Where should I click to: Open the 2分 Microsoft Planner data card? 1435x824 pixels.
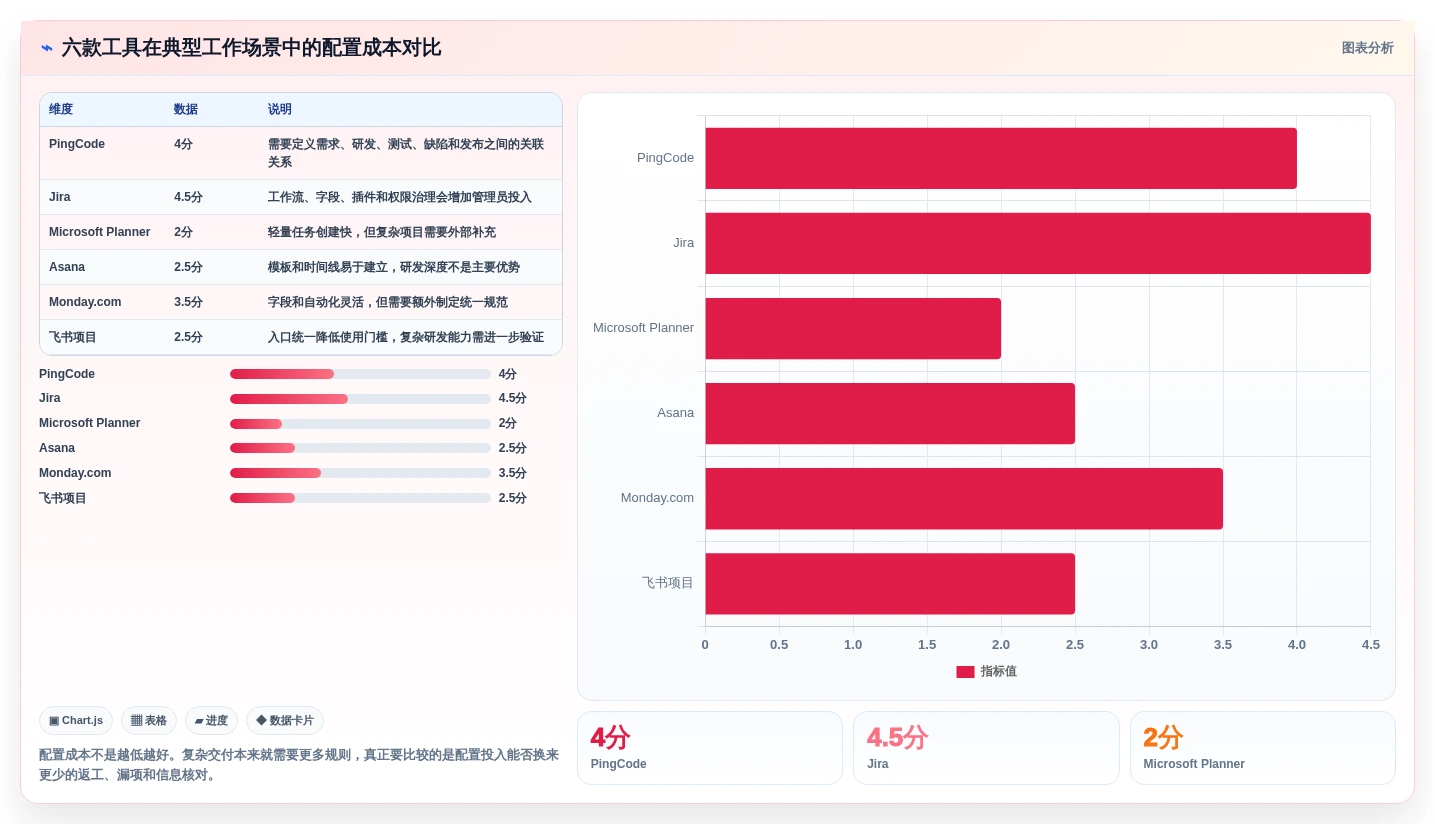(1263, 748)
